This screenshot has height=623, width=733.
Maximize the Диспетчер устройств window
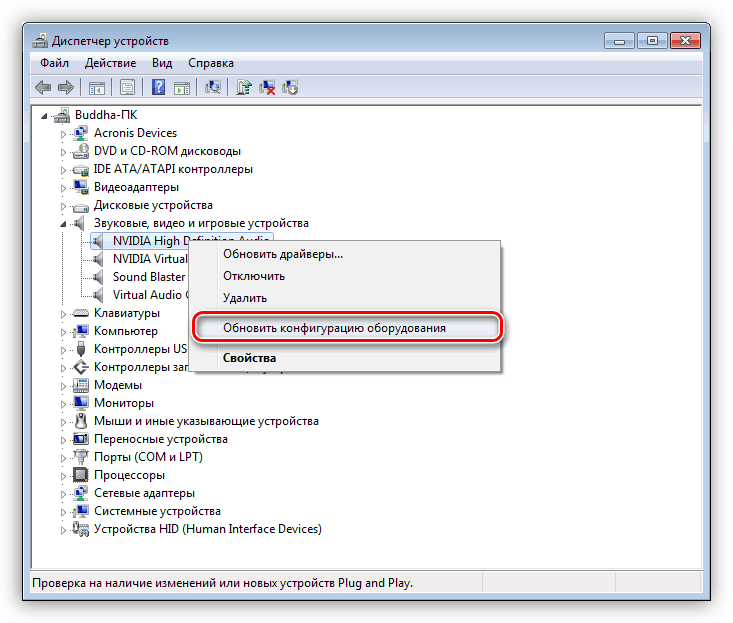coord(652,41)
